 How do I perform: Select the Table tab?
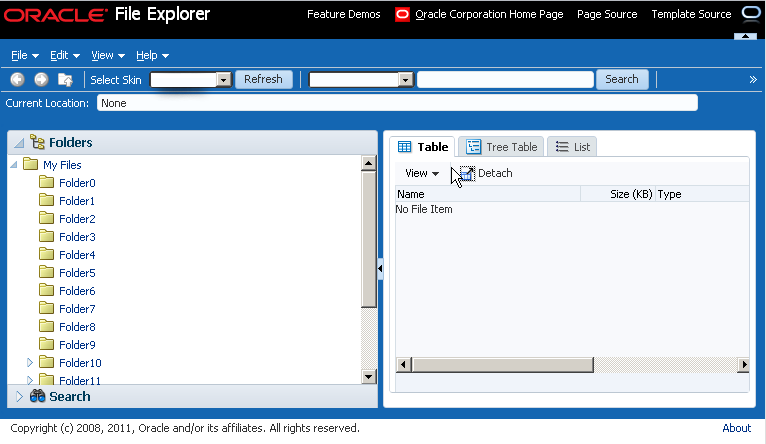423,147
